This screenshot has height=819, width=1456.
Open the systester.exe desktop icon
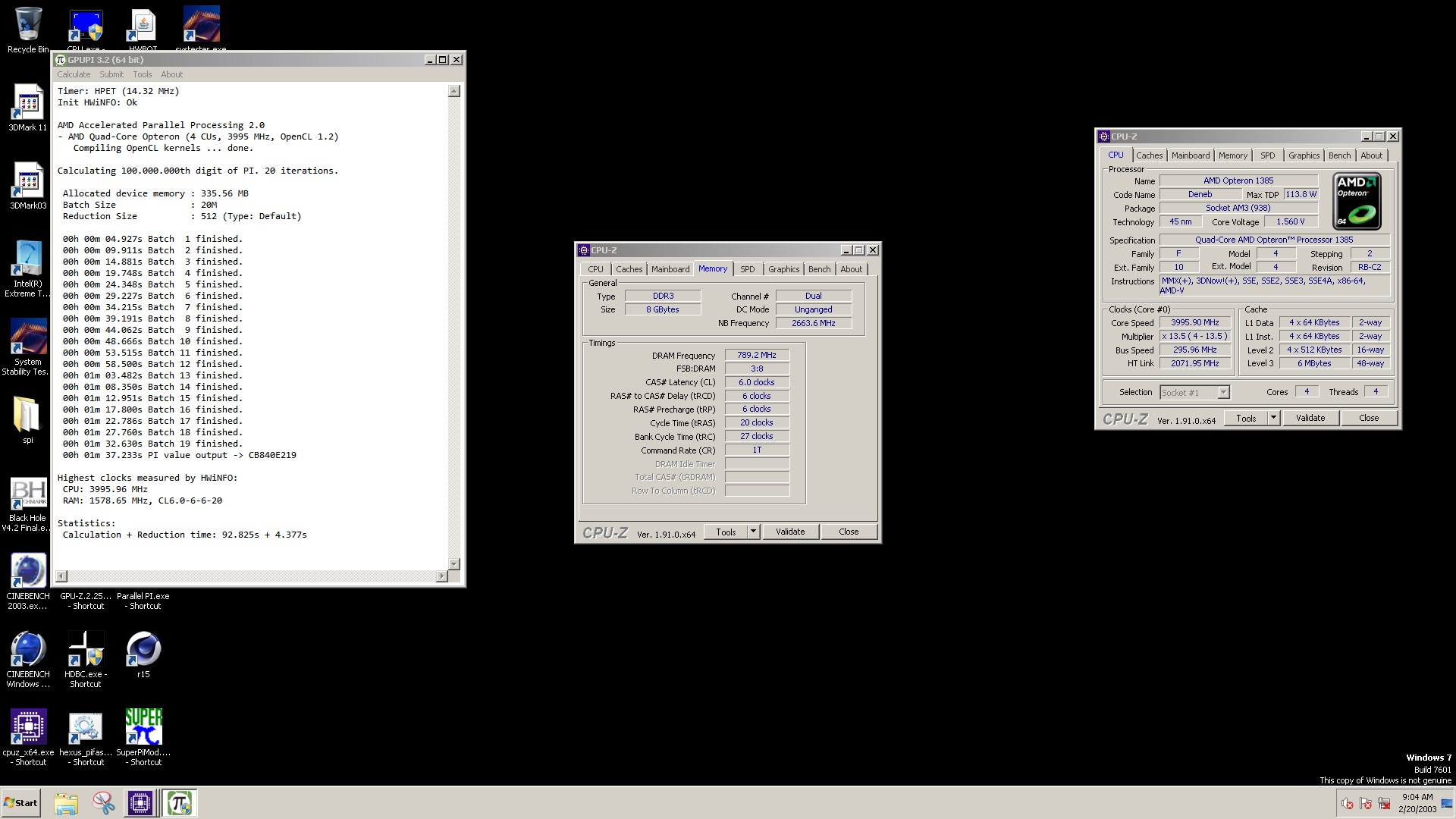[x=201, y=29]
